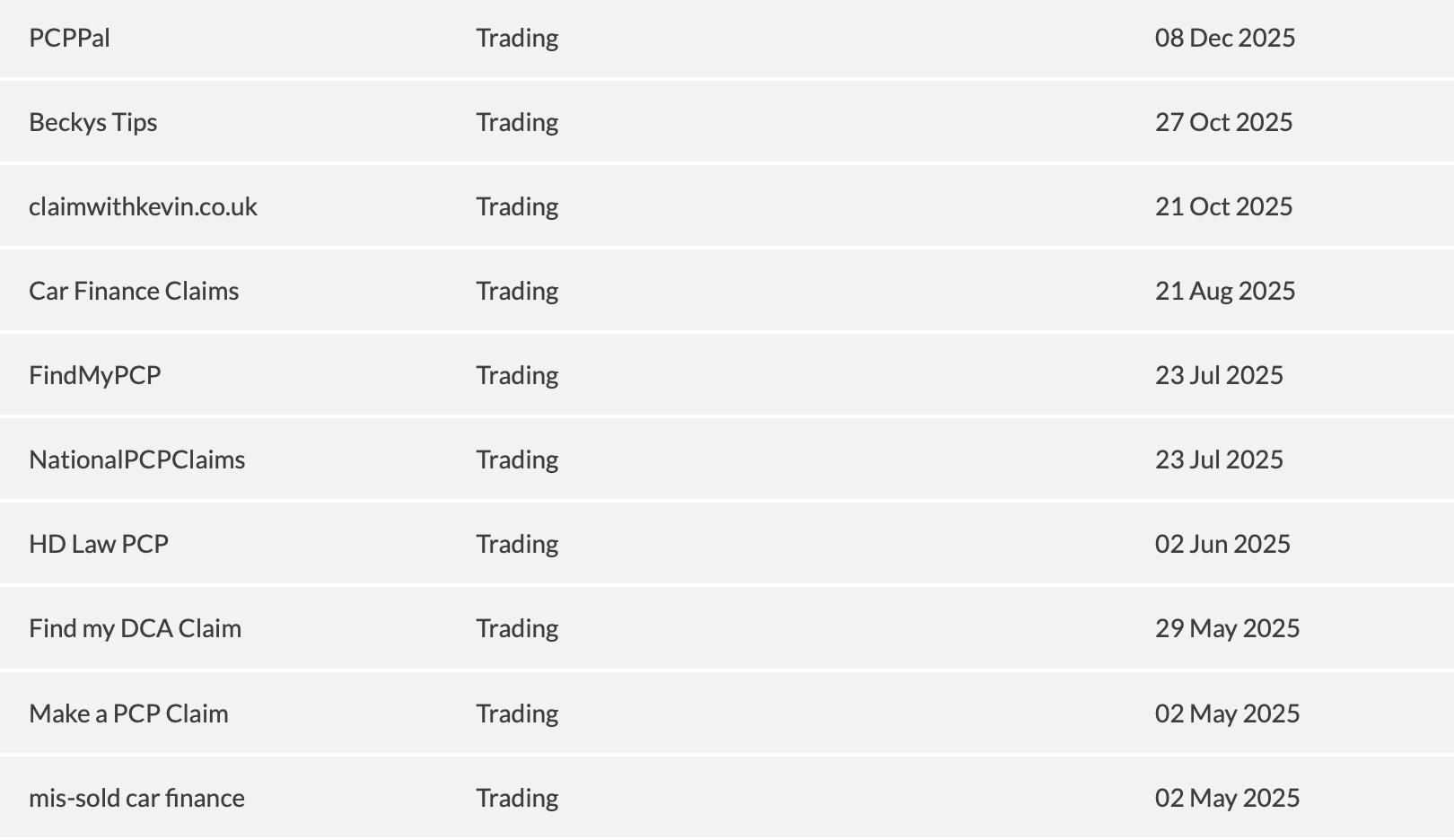
Task: Click the 27 Oct 2025 date
Action: coord(1223,122)
